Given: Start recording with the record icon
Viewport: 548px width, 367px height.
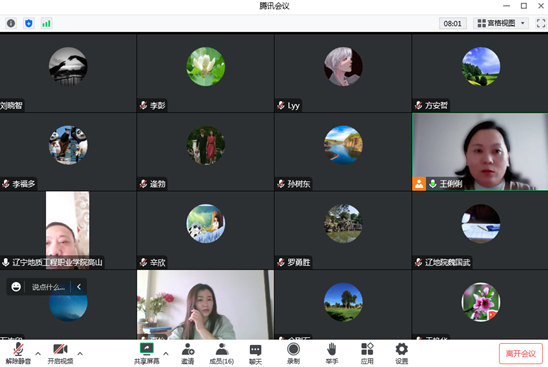Looking at the screenshot, I should point(293,353).
